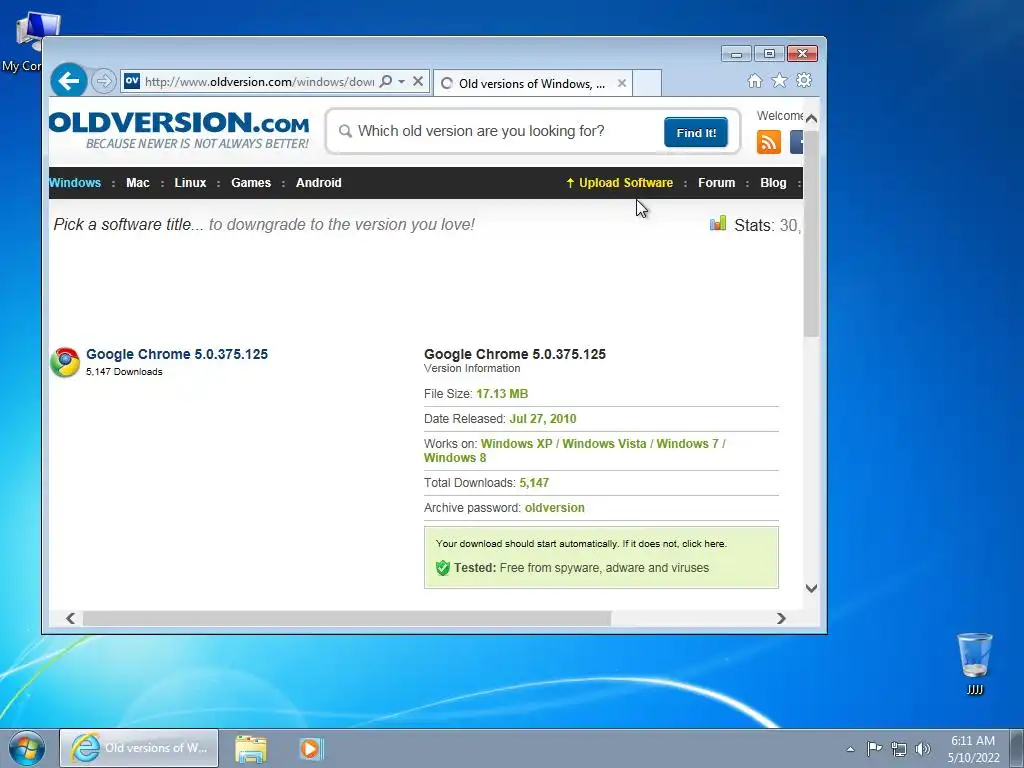Screen dimensions: 1024x768
Task: Open the Games category menu
Action: [251, 183]
